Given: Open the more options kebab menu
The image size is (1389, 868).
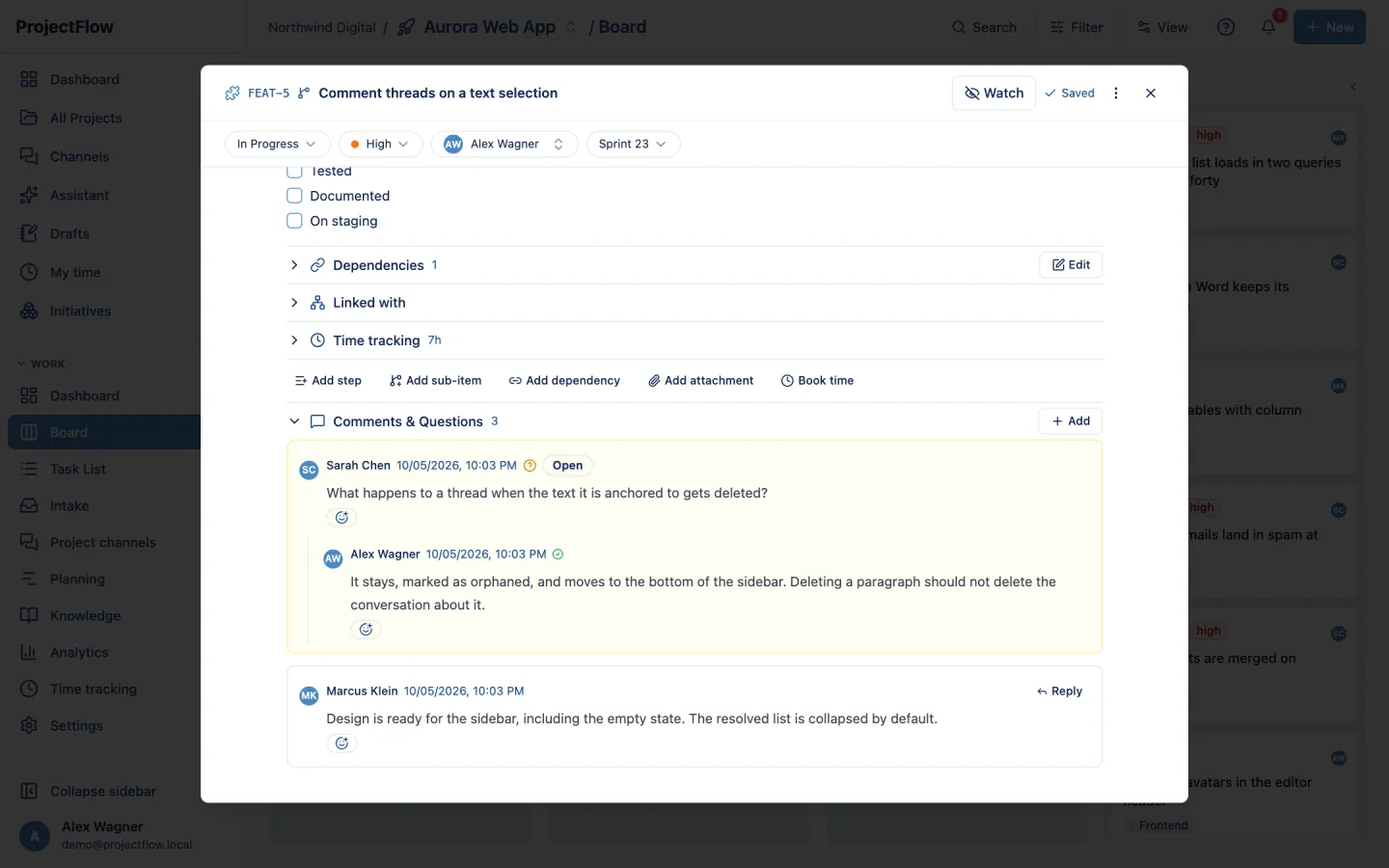Looking at the screenshot, I should pyautogui.click(x=1116, y=94).
